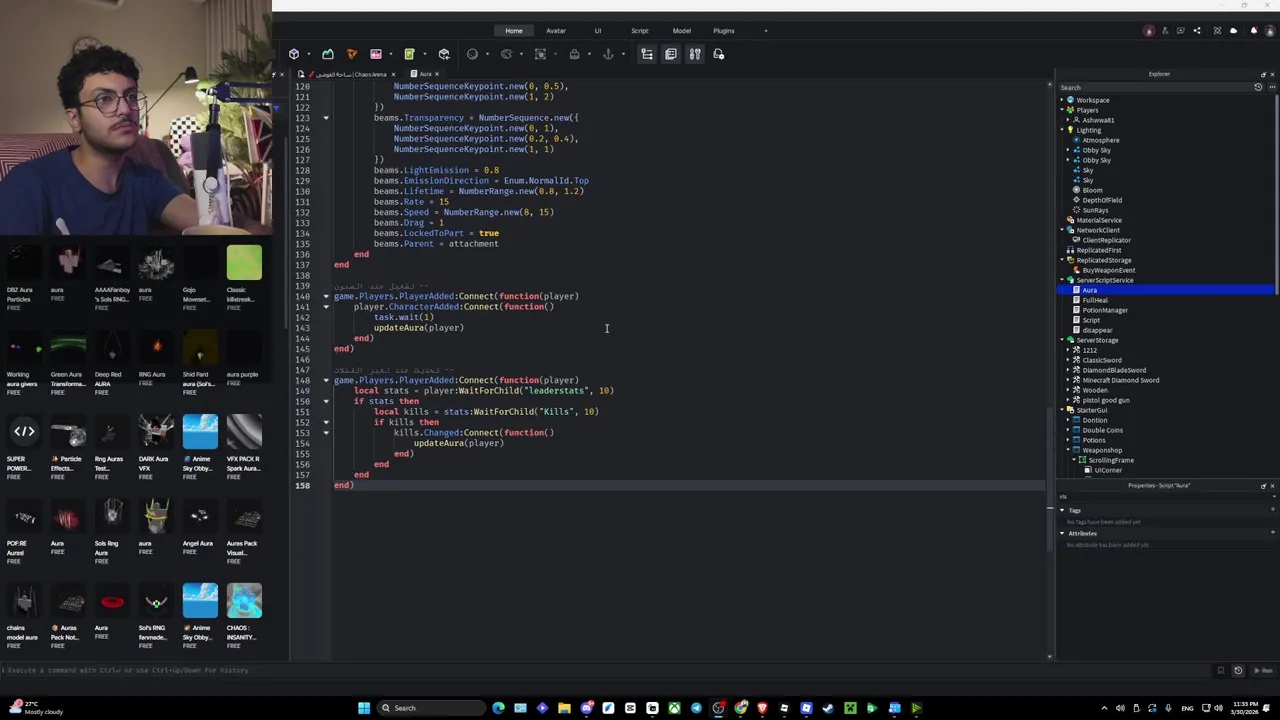Viewport: 1280px width, 720px height.
Task: Click the green Terrain icon in toolbar
Action: pyautogui.click(x=328, y=54)
